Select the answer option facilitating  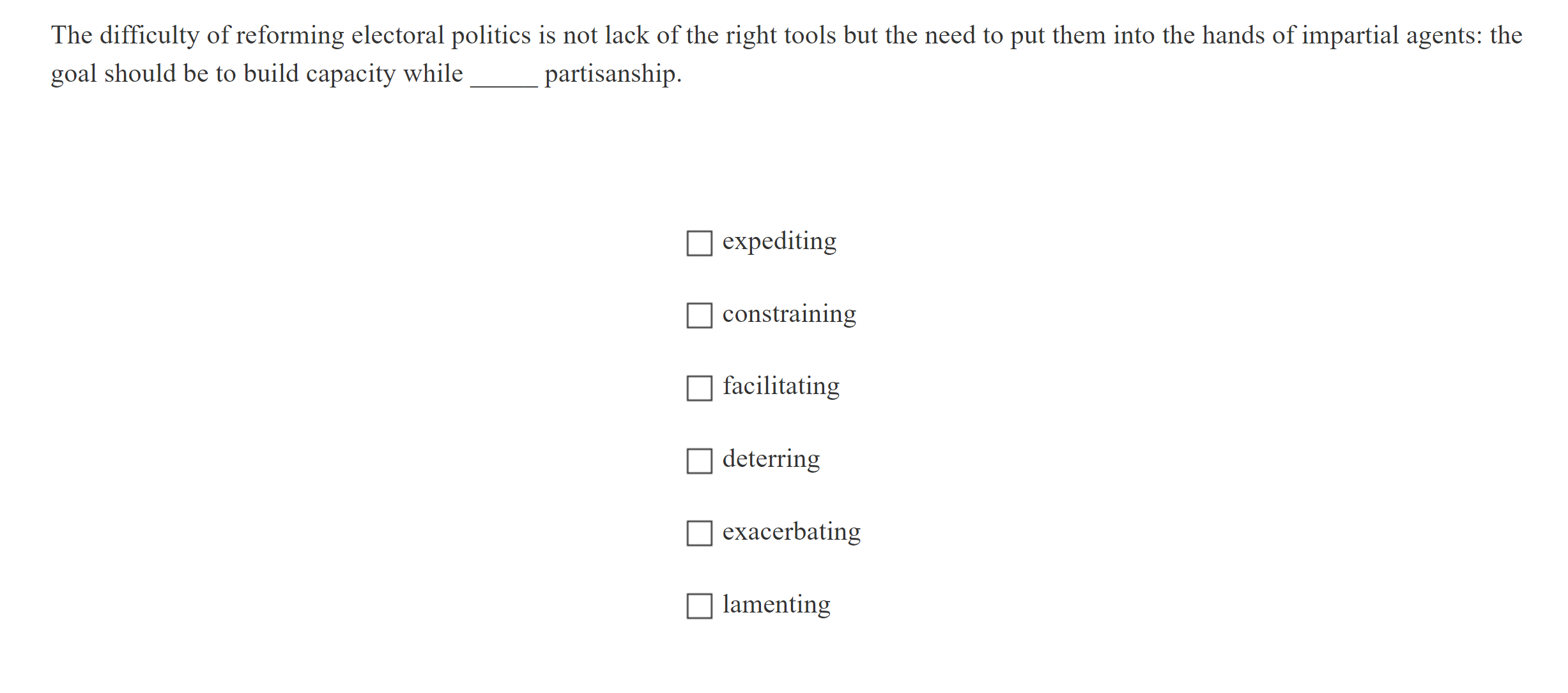pos(700,388)
